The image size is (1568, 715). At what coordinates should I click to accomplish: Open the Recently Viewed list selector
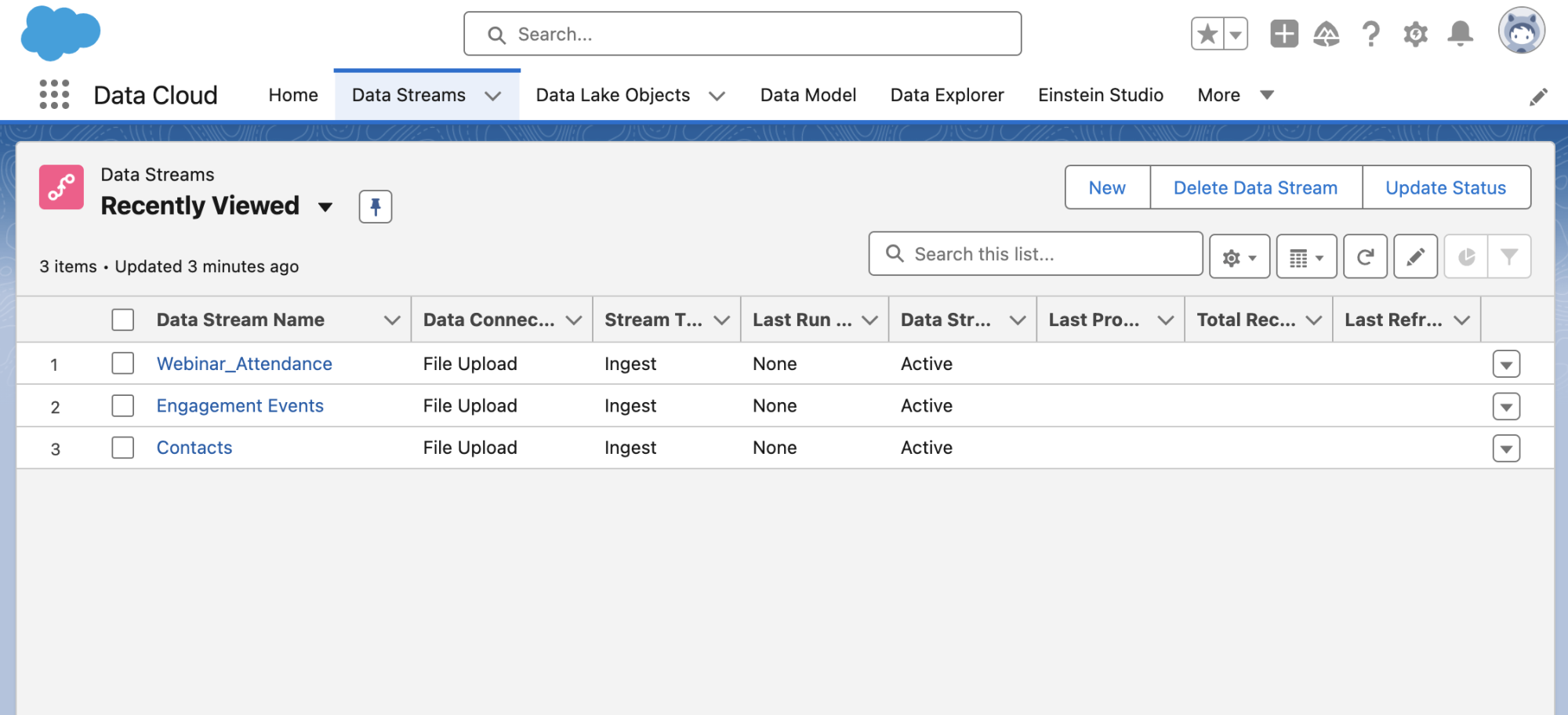pyautogui.click(x=326, y=207)
